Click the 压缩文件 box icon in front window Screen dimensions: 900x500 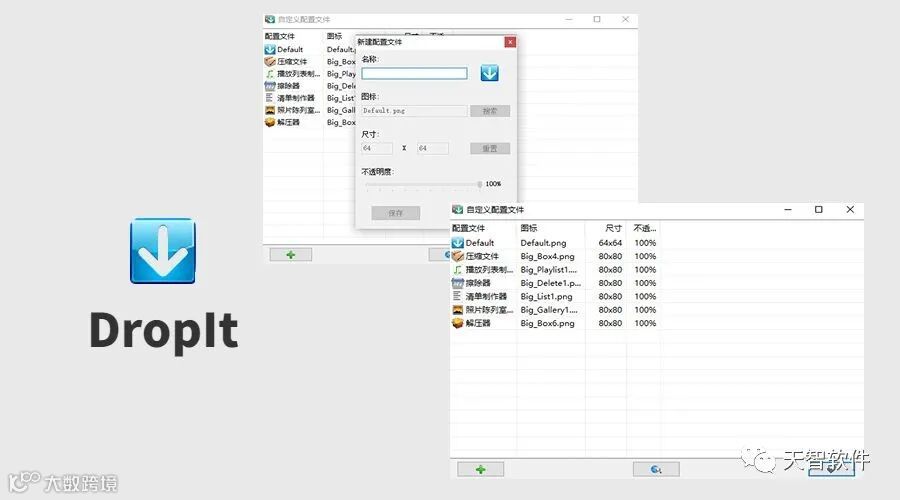pos(457,256)
